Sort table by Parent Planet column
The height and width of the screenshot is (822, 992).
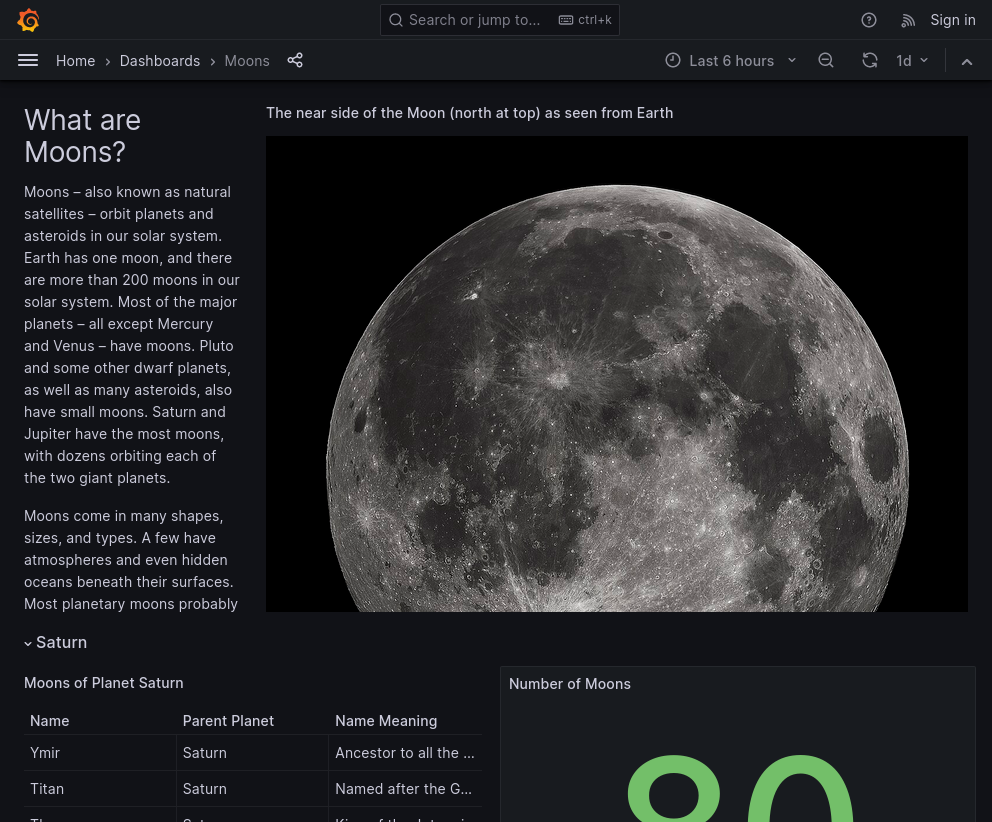228,721
